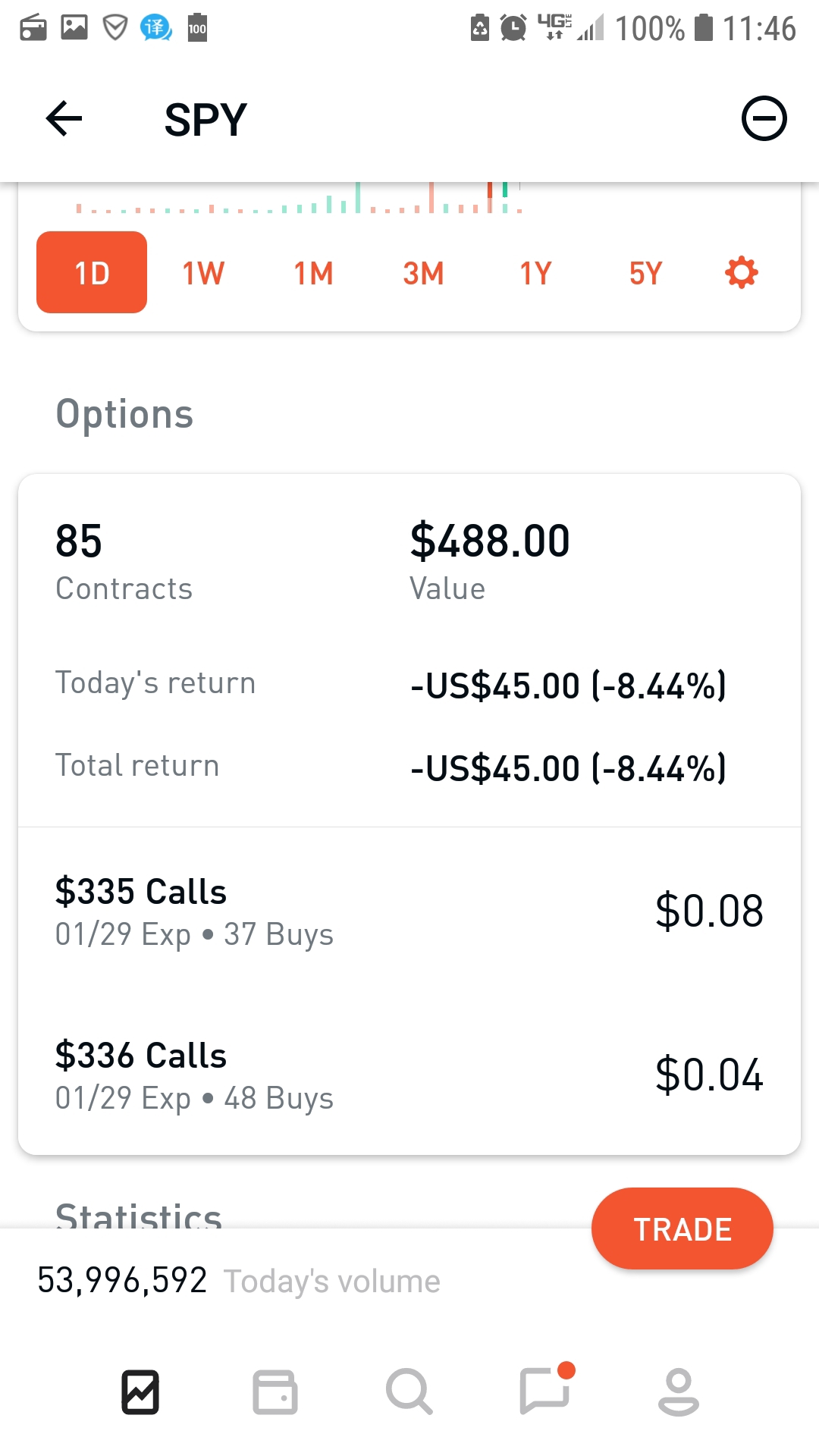This screenshot has width=819, height=1456.
Task: Open the wallet nav icon
Action: coord(275,1392)
